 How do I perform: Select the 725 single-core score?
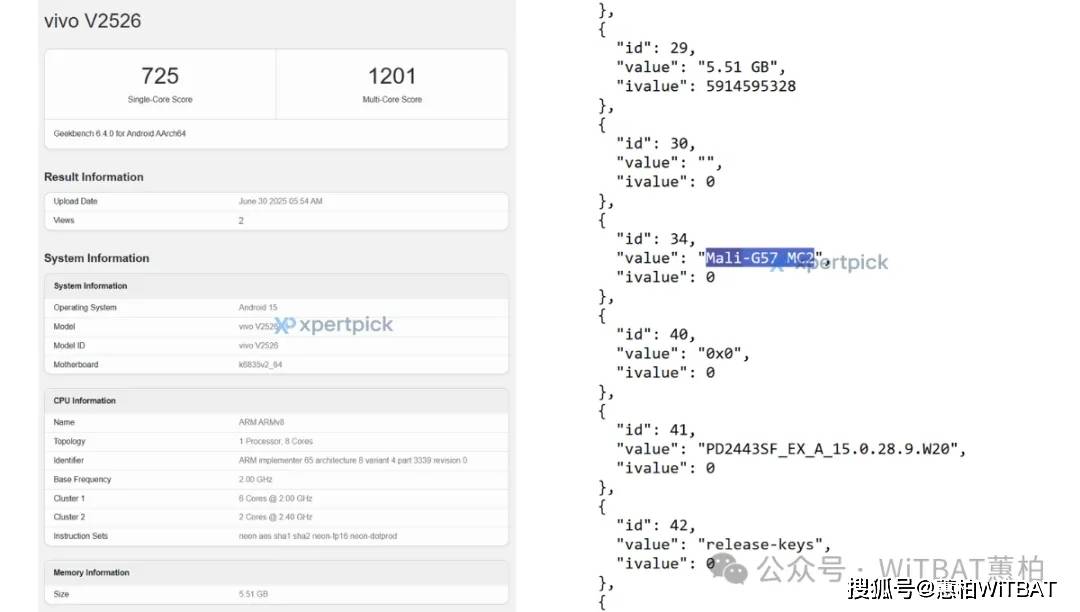click(160, 75)
